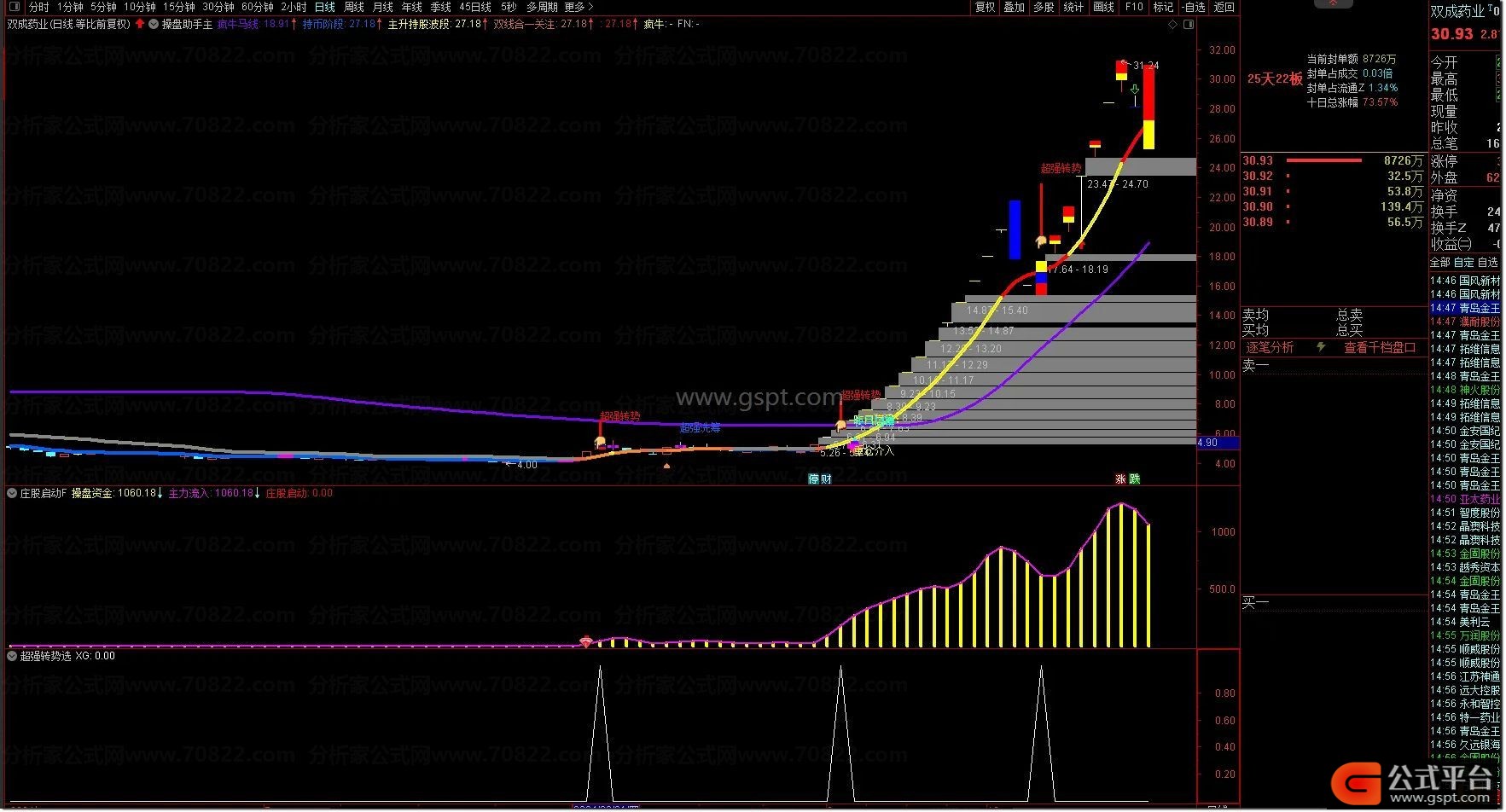The width and height of the screenshot is (1506, 812).
Task: Select the 15分钟 period
Action: (x=179, y=7)
